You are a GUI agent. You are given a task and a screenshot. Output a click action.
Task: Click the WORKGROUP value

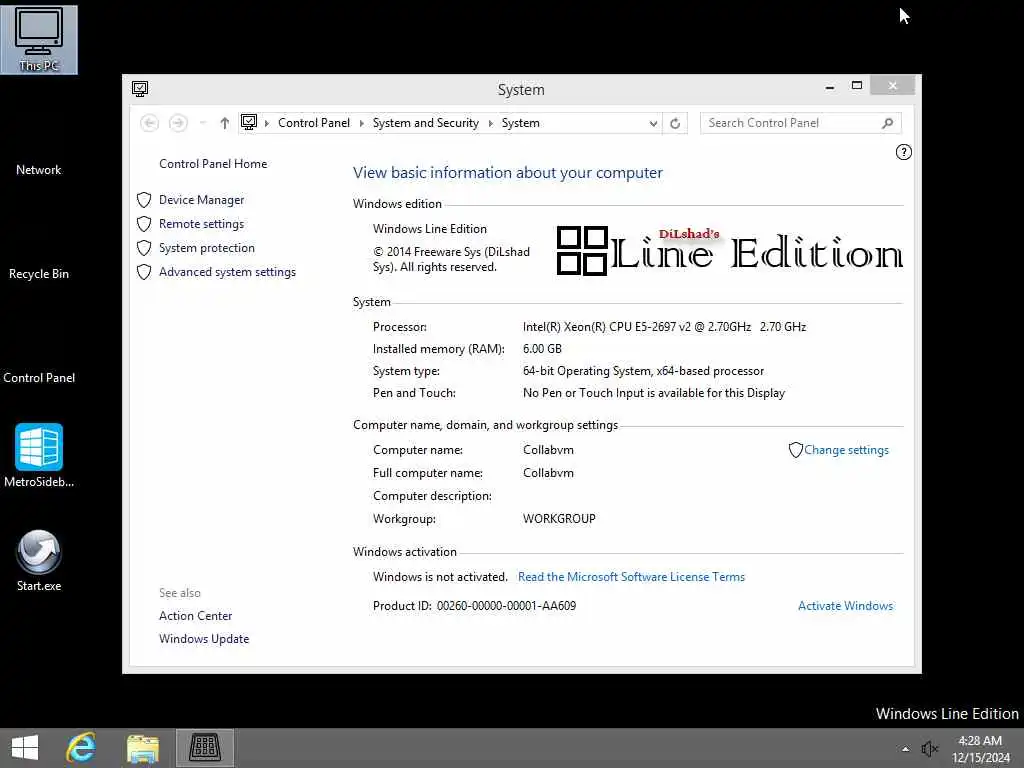coord(559,519)
